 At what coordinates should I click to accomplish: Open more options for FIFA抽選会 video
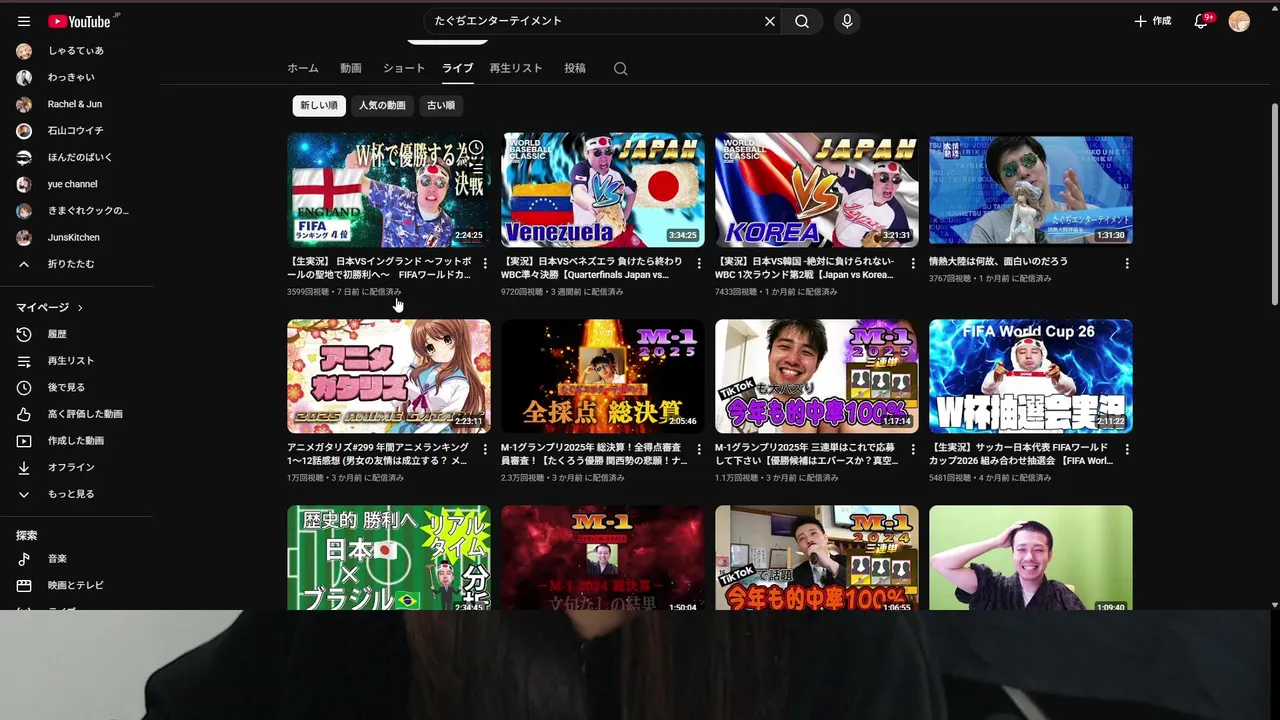click(1127, 450)
